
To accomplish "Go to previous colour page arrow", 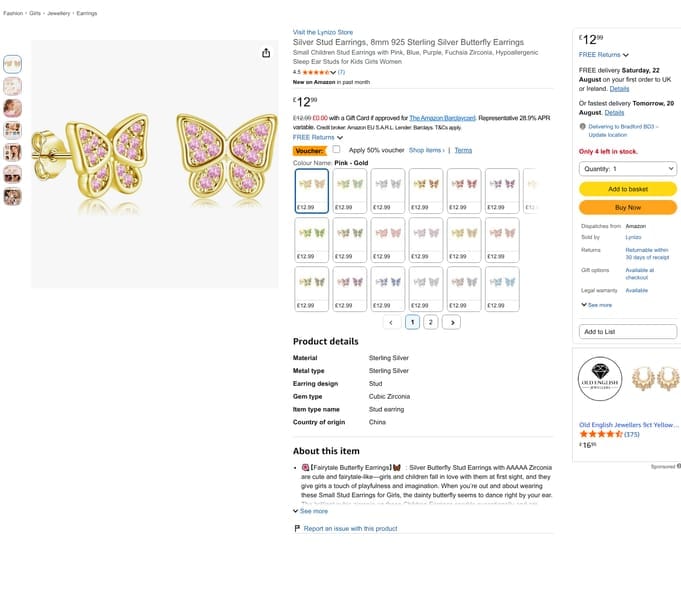I will [x=391, y=322].
